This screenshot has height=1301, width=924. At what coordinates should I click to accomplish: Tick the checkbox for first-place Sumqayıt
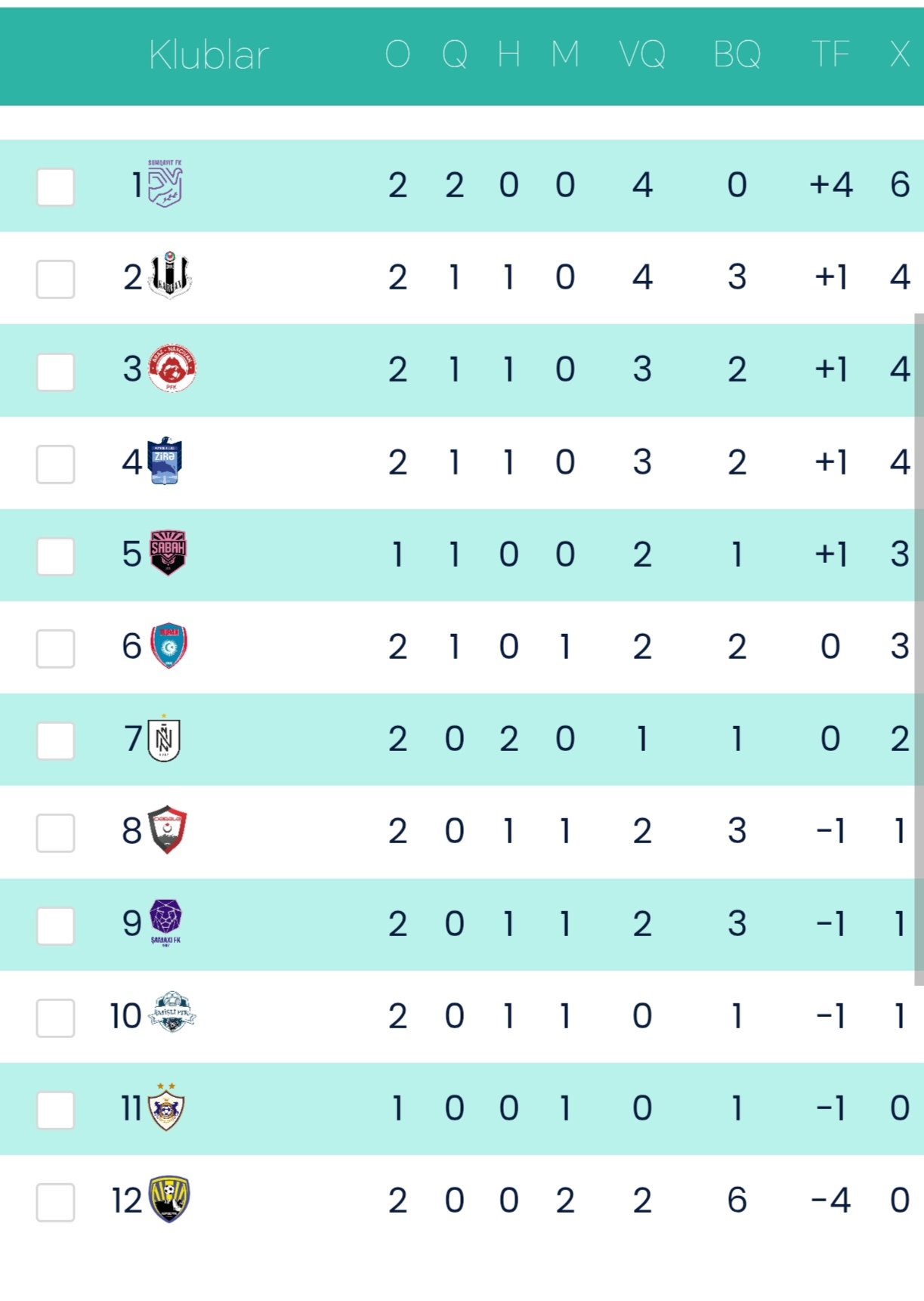(x=56, y=187)
